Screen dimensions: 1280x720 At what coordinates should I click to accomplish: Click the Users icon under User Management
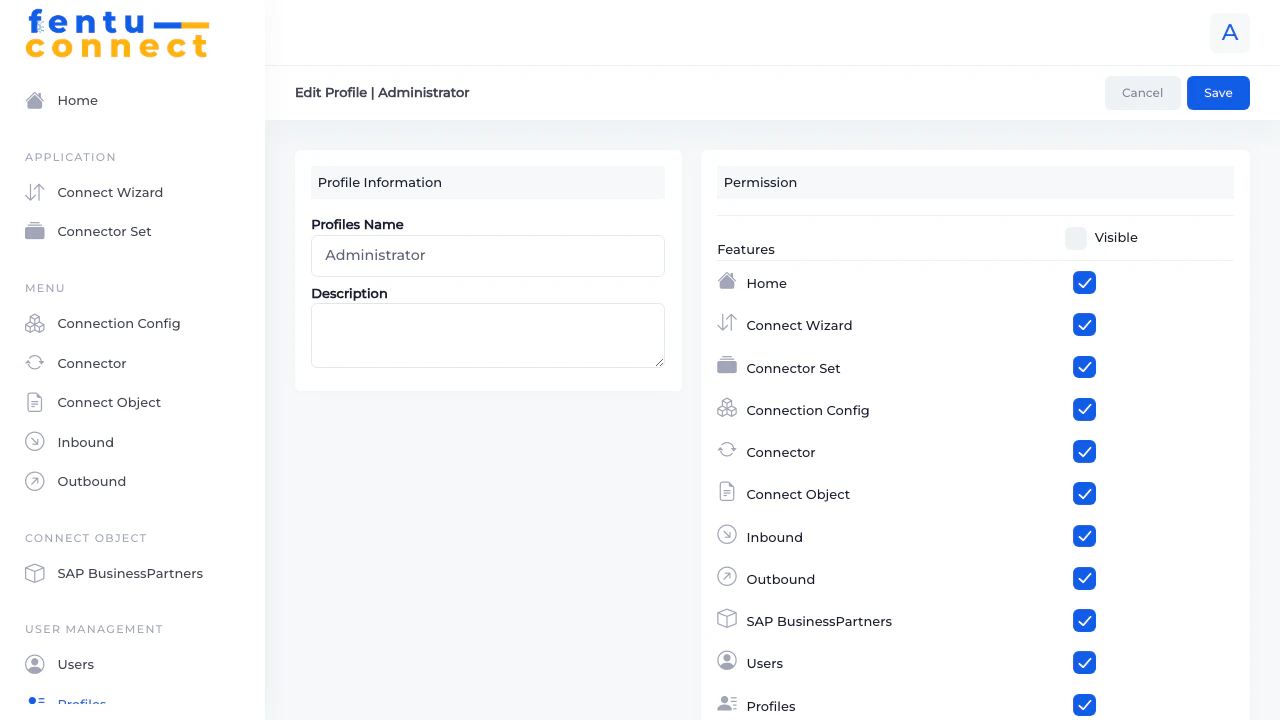pos(34,664)
